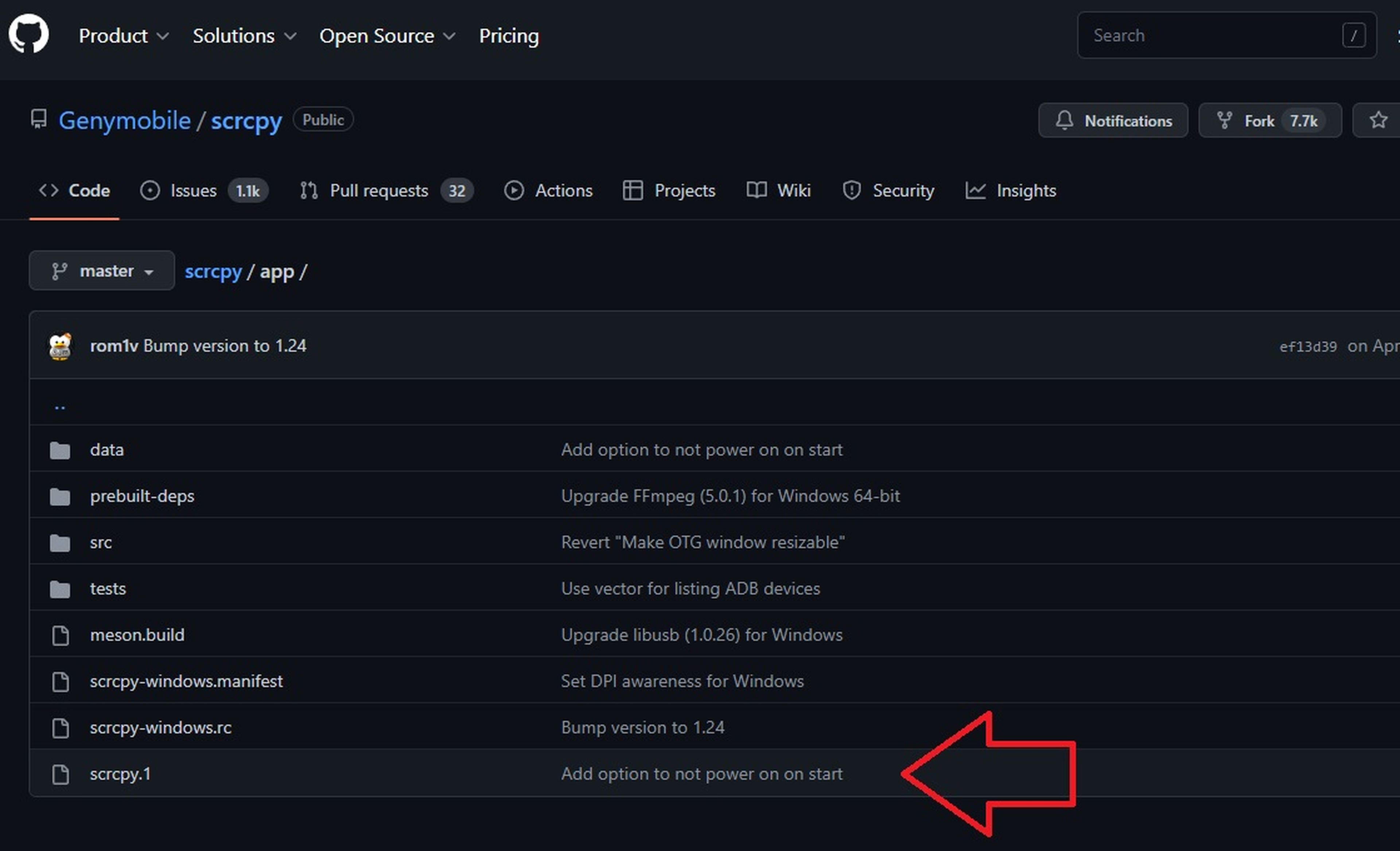
Task: Open commit 'Revert Make OTG window resizable'
Action: pos(703,542)
